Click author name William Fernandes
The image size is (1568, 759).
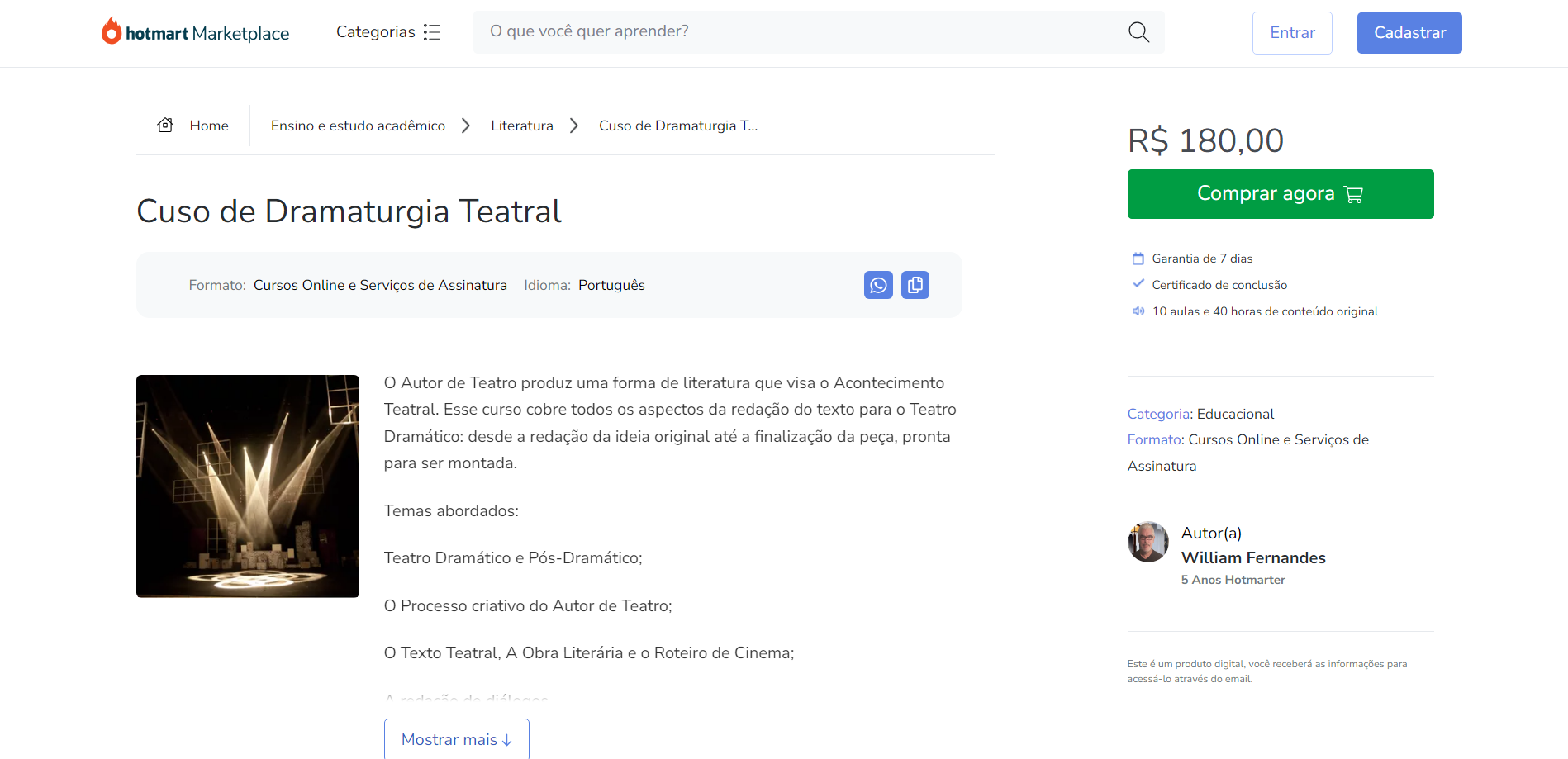(x=1253, y=557)
